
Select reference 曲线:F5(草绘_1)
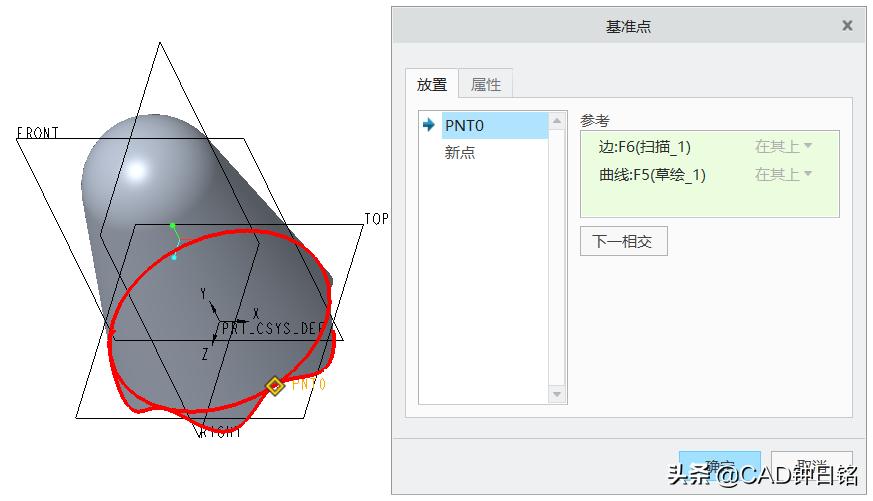(x=652, y=175)
